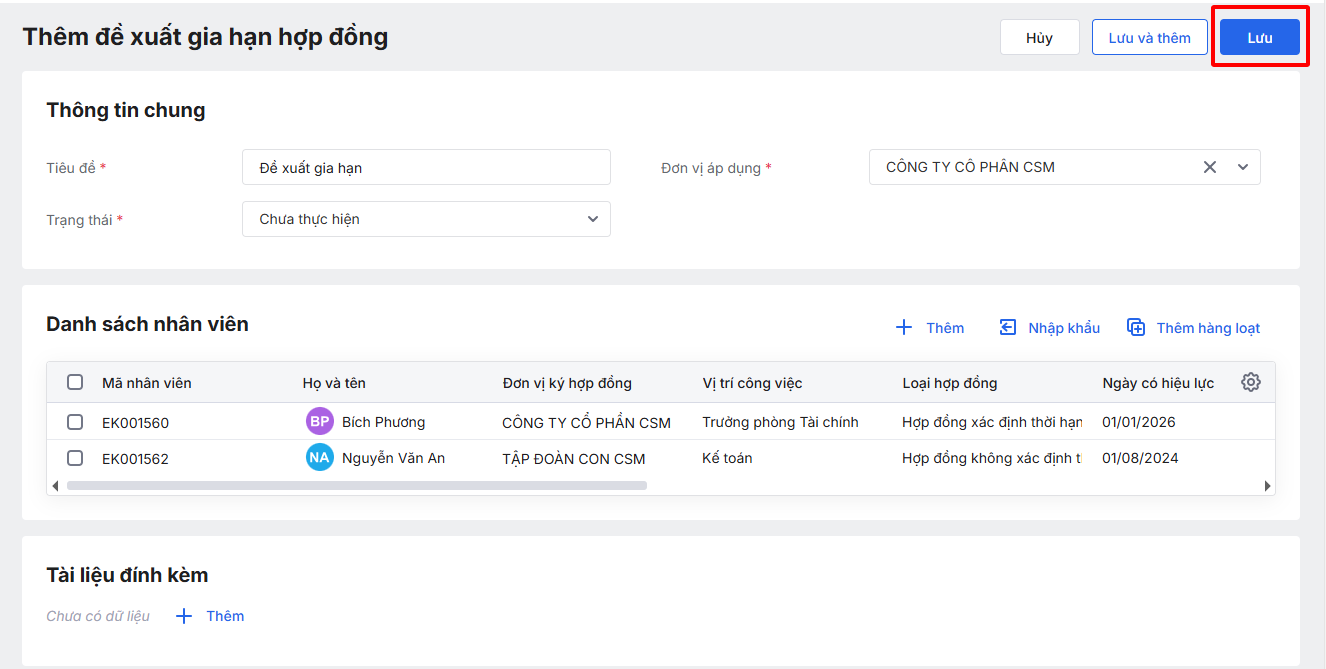Viewport: 1326px width, 669px height.
Task: Clear the selected Đơn vị áp dụng value
Action: (x=1210, y=167)
